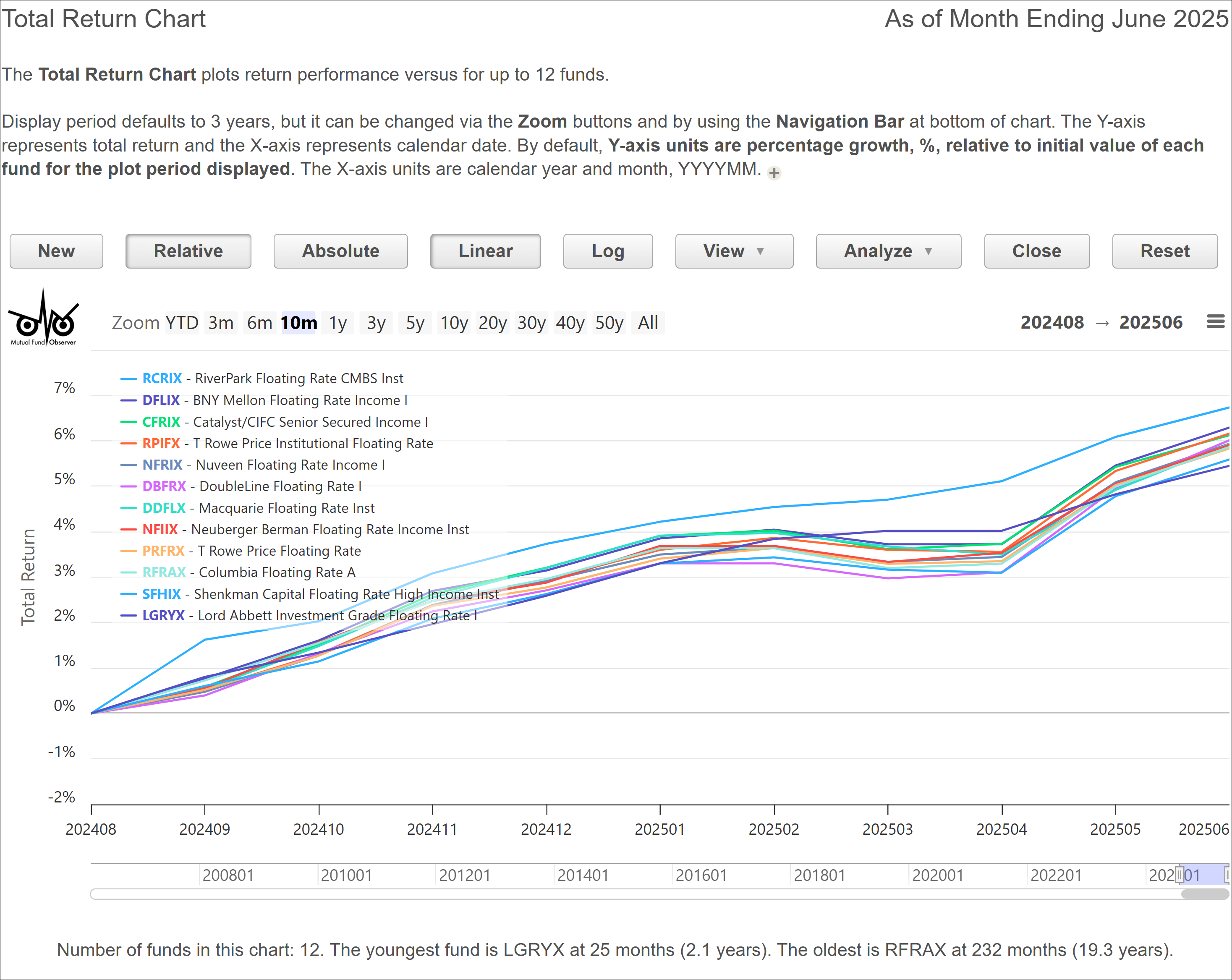Select the 10m zoom option
Viewport: 1232px width, 980px height.
pos(299,323)
